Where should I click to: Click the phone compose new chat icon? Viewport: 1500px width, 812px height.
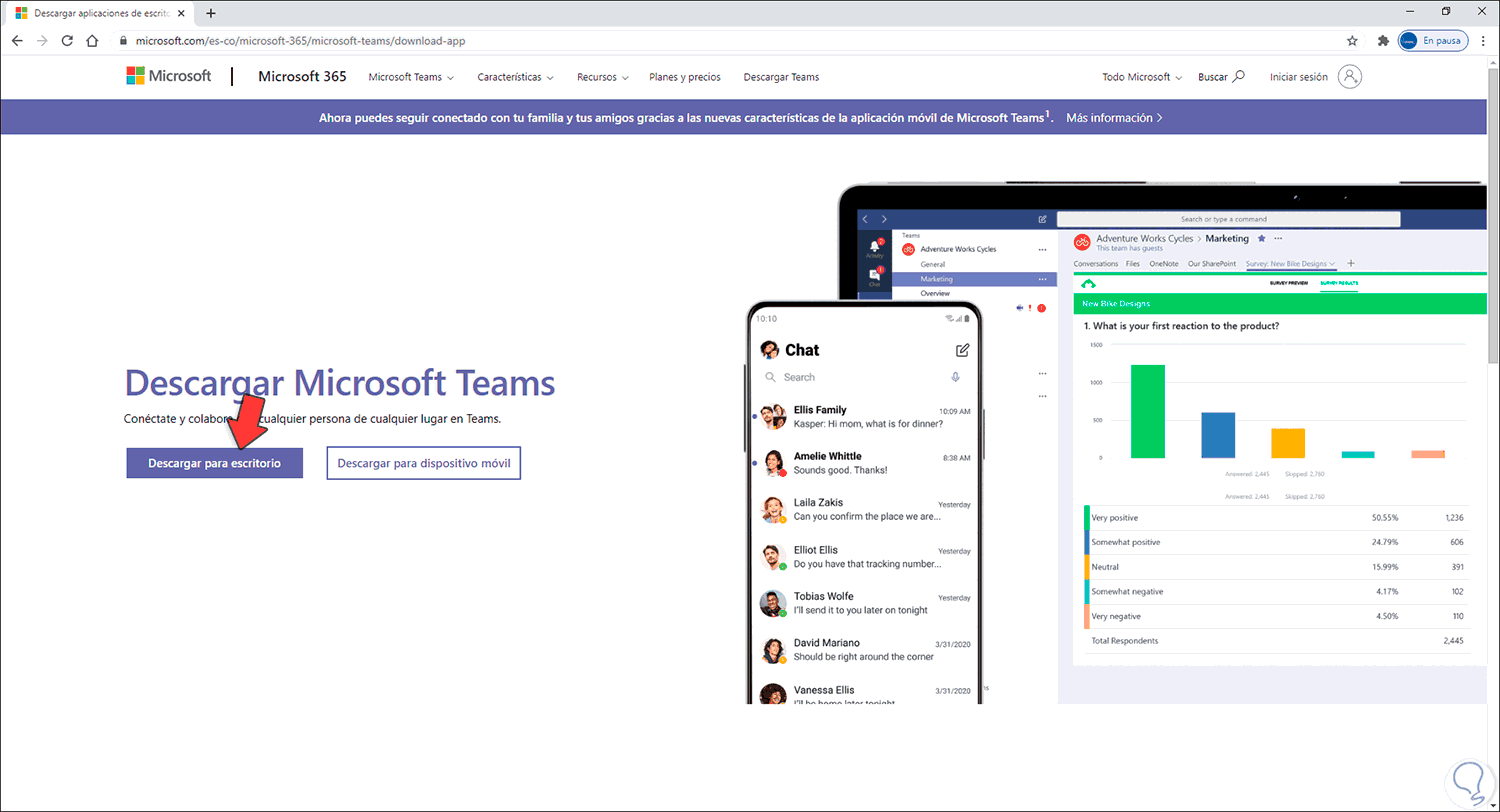point(962,350)
